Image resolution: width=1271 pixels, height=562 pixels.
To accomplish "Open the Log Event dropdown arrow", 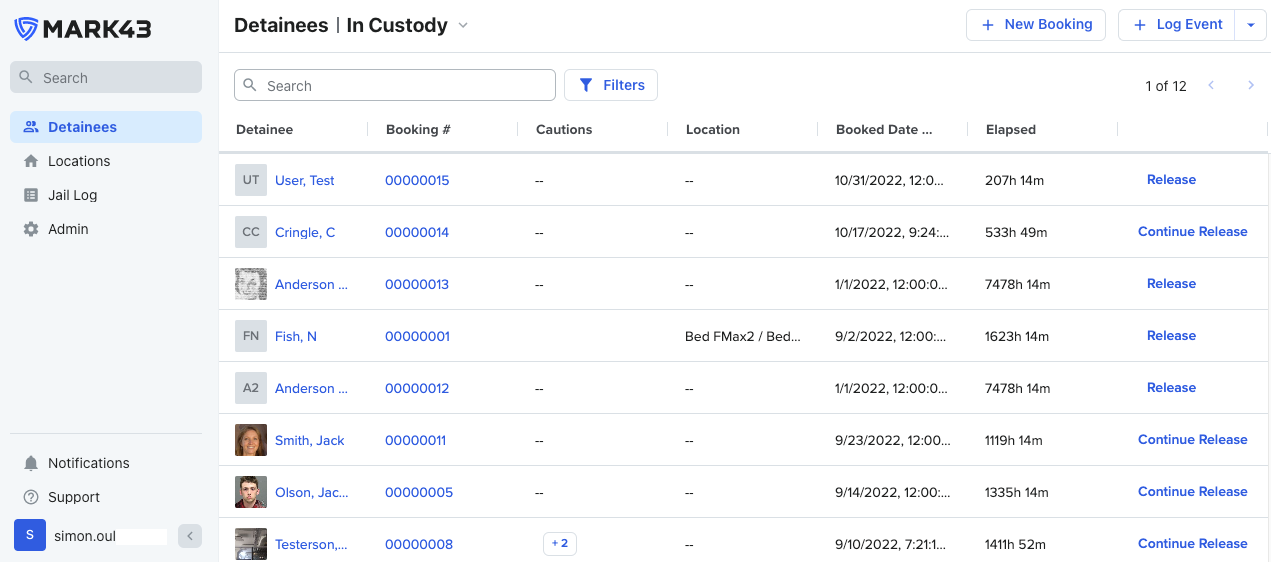I will 1251,25.
